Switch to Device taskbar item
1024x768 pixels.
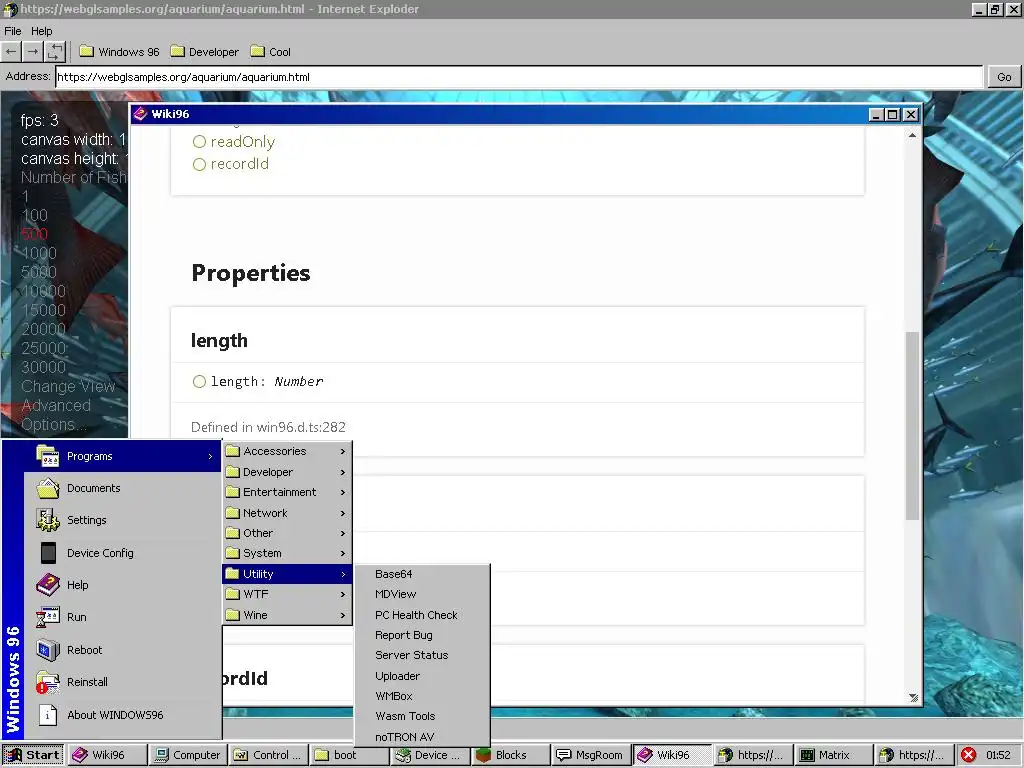click(x=429, y=755)
